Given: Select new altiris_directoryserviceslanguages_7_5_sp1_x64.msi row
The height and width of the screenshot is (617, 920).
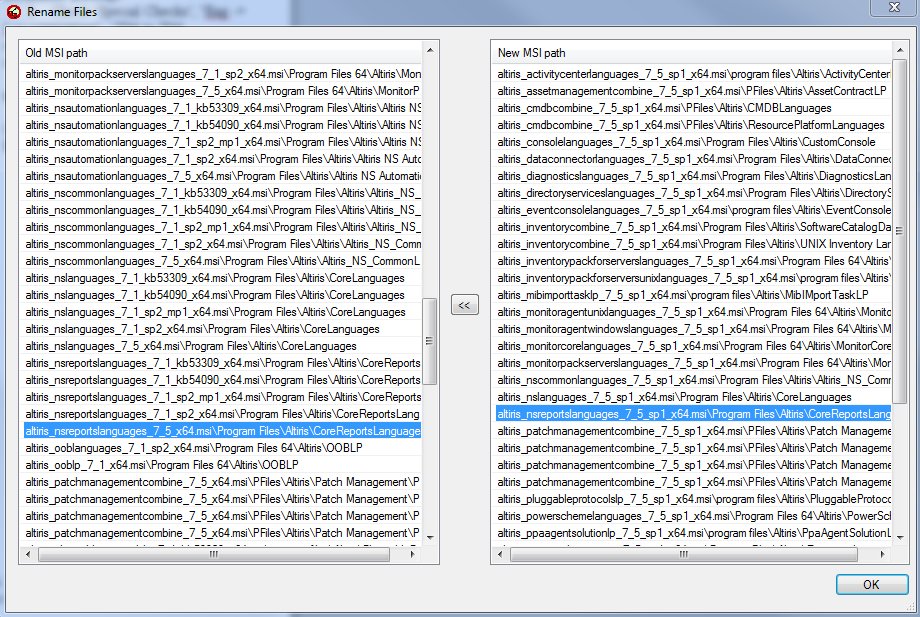Looking at the screenshot, I should 694,193.
